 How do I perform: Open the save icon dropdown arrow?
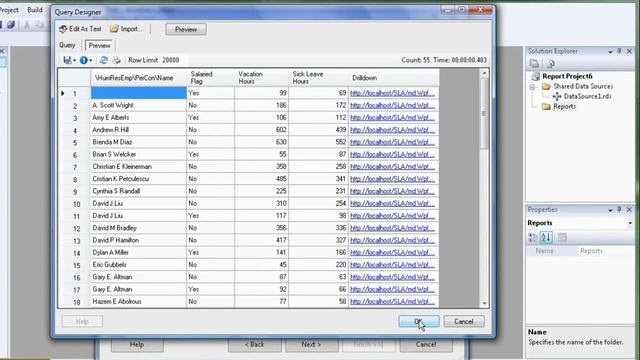point(74,60)
